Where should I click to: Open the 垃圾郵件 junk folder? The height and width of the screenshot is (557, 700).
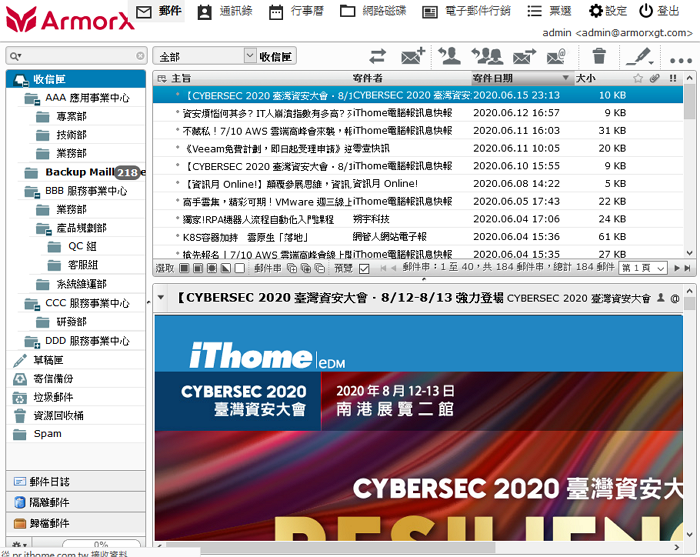[x=75, y=397]
